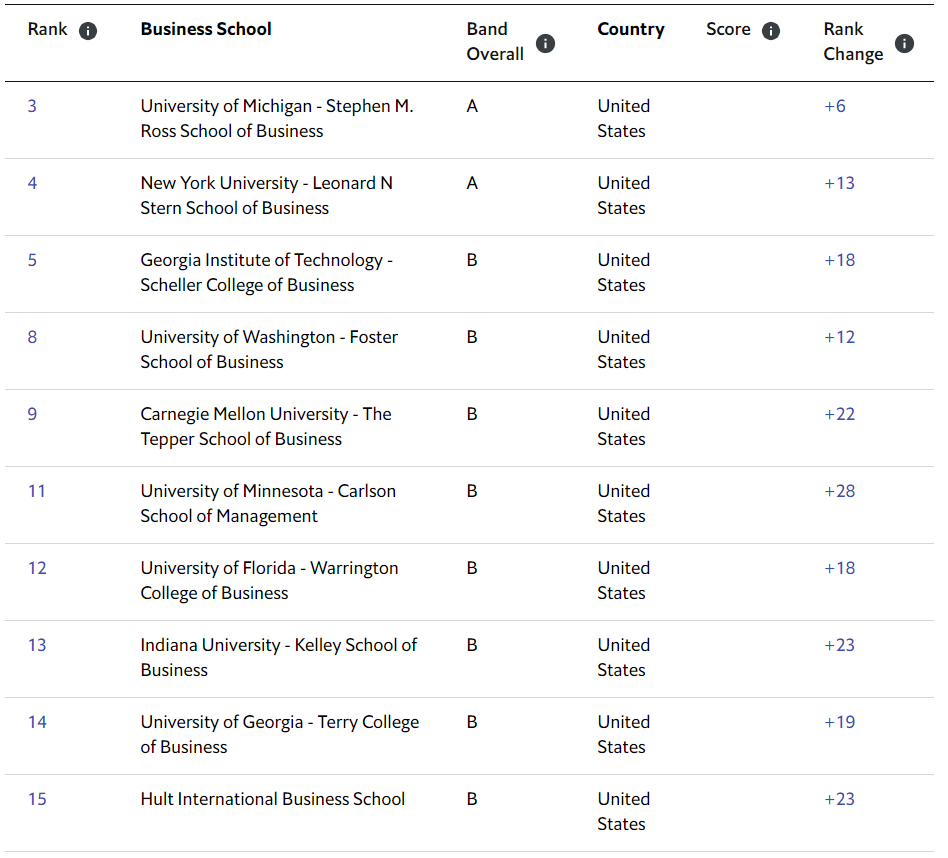Viewport: 948px width, 858px height.
Task: Click Indiana University Kelley School of Business
Action: tap(278, 657)
